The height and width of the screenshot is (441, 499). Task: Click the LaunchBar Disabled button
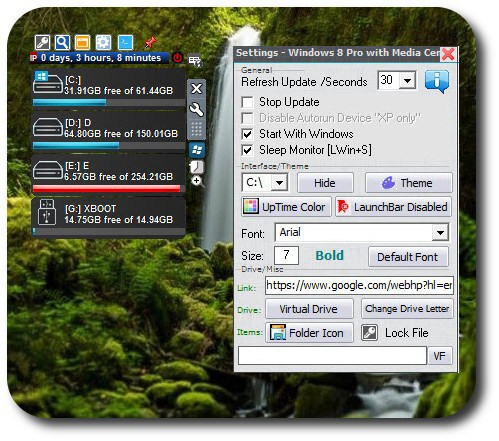(394, 207)
